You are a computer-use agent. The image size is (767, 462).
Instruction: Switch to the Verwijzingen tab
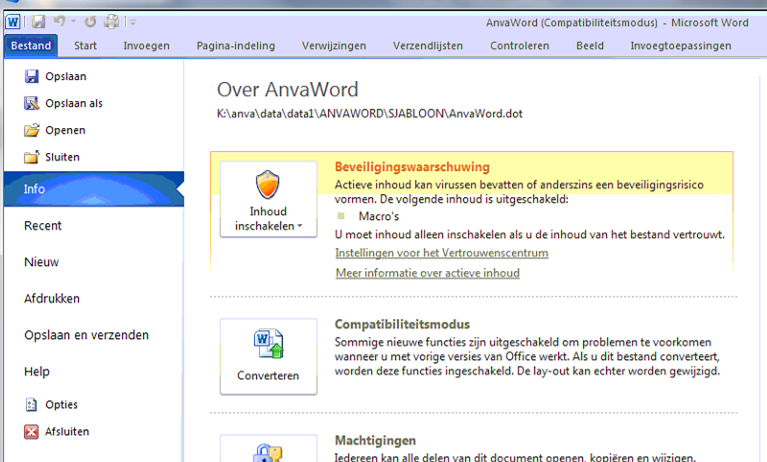[x=334, y=46]
